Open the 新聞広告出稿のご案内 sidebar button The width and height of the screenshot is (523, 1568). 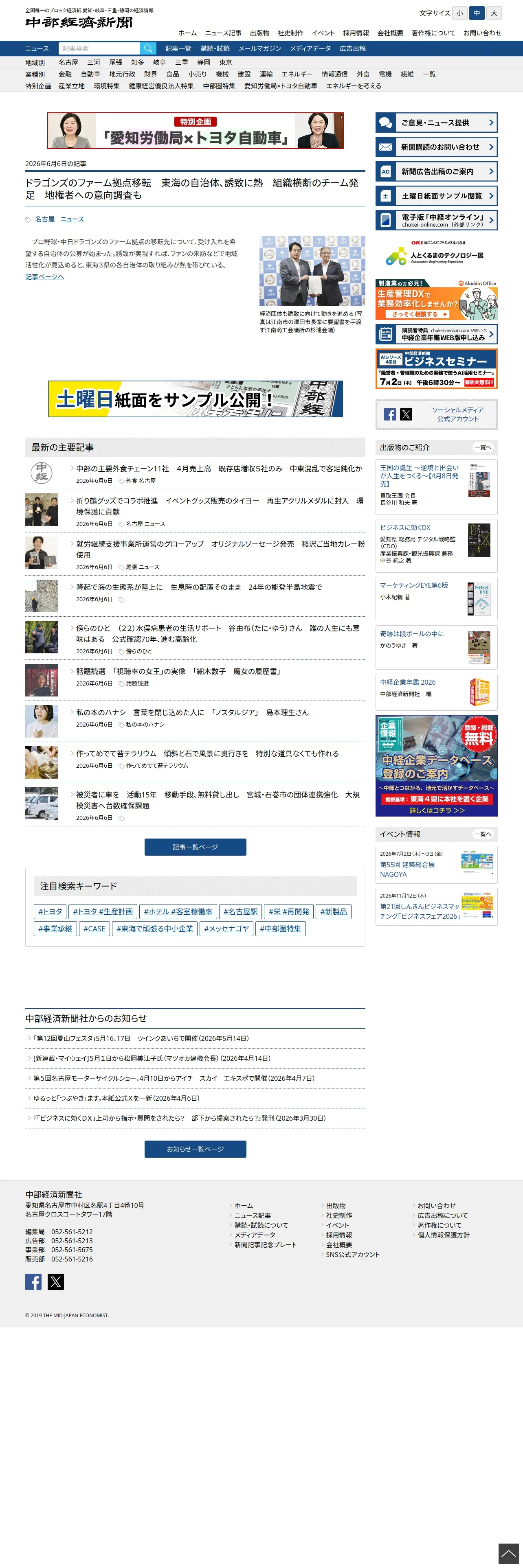pyautogui.click(x=437, y=172)
